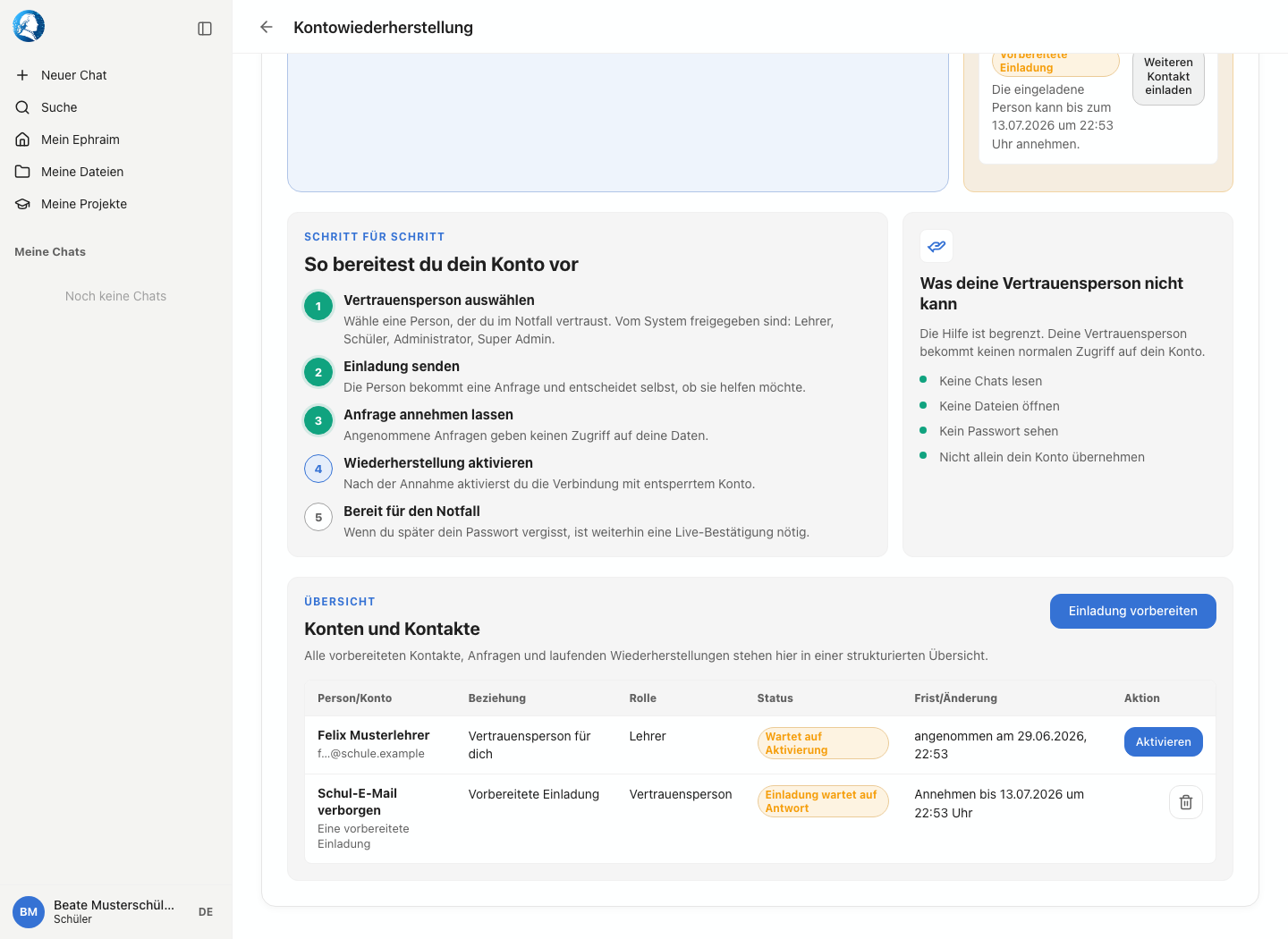The height and width of the screenshot is (939, 1288).
Task: Click the Schul-E-Mail verborgen cell
Action: (357, 802)
